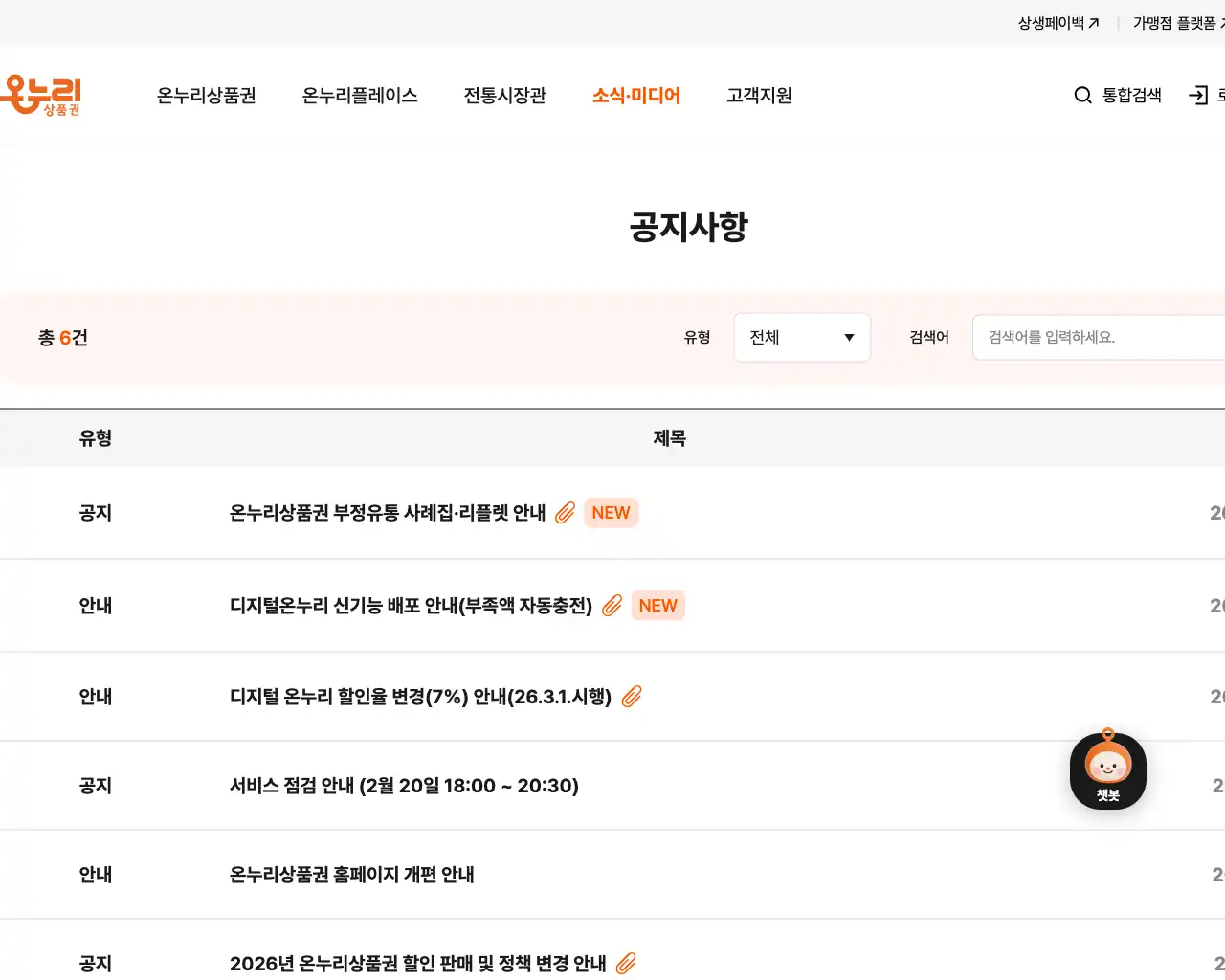Click the paperclip on 디지털온누리 신기능 배포 notice
This screenshot has height=980, width=1225.
(612, 605)
